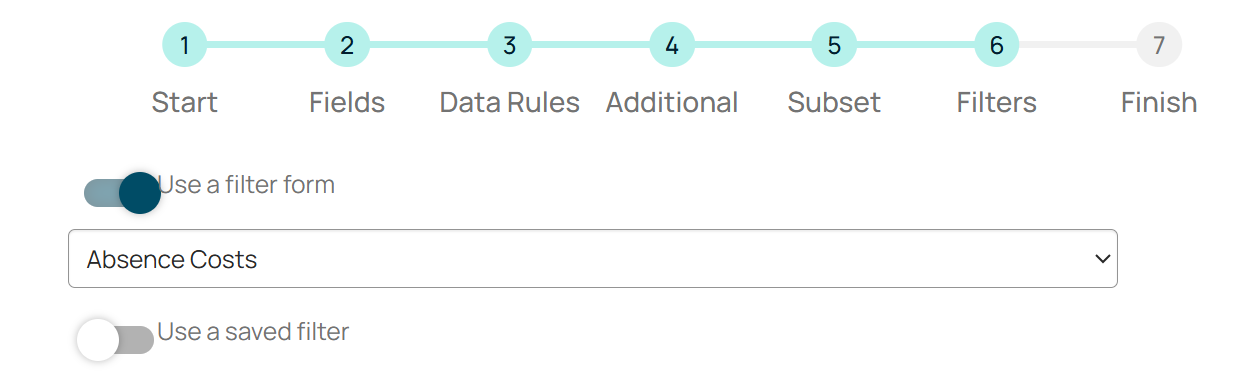Viewport: 1237px width, 387px height.
Task: Click the Use a filter form label
Action: click(x=246, y=185)
